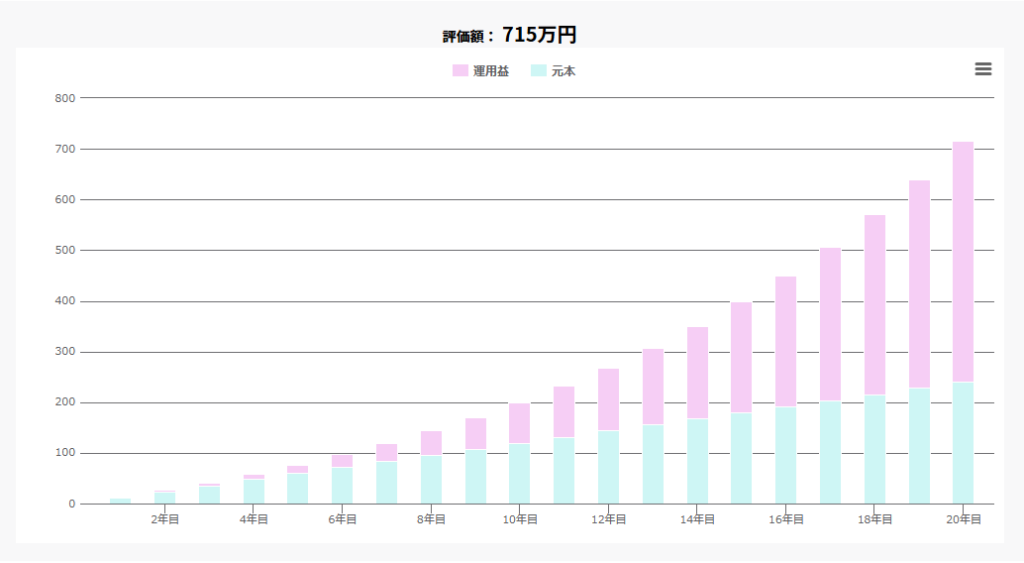The height and width of the screenshot is (563, 1024).
Task: Click the 20年目 x-axis label
Action: [963, 519]
